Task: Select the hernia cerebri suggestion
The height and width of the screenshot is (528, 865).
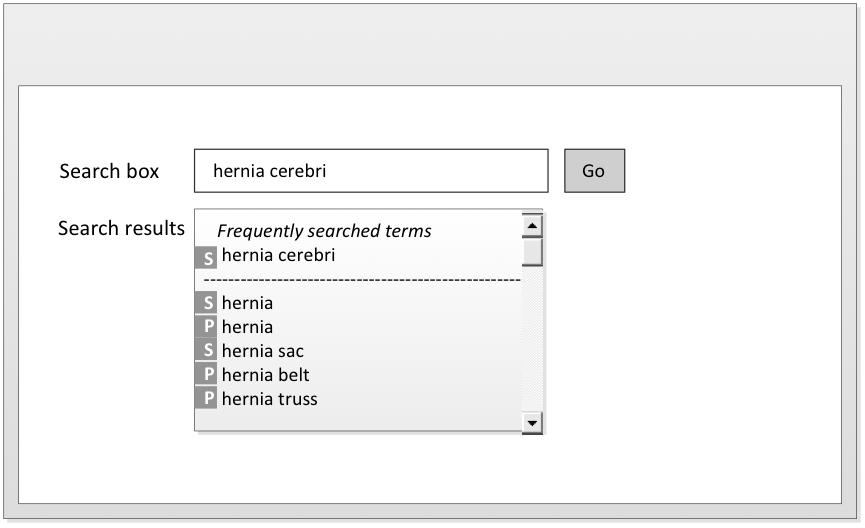Action: 278,256
